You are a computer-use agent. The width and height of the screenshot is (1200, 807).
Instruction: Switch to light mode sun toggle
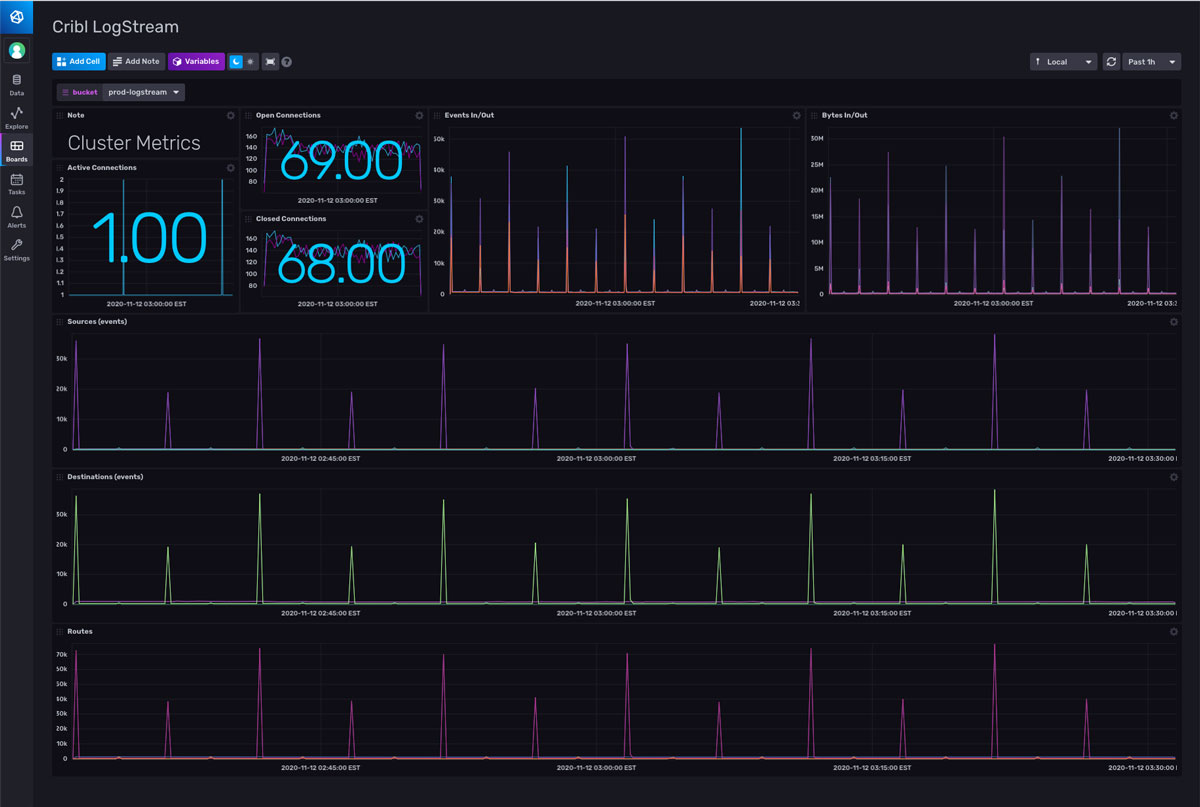click(x=250, y=62)
